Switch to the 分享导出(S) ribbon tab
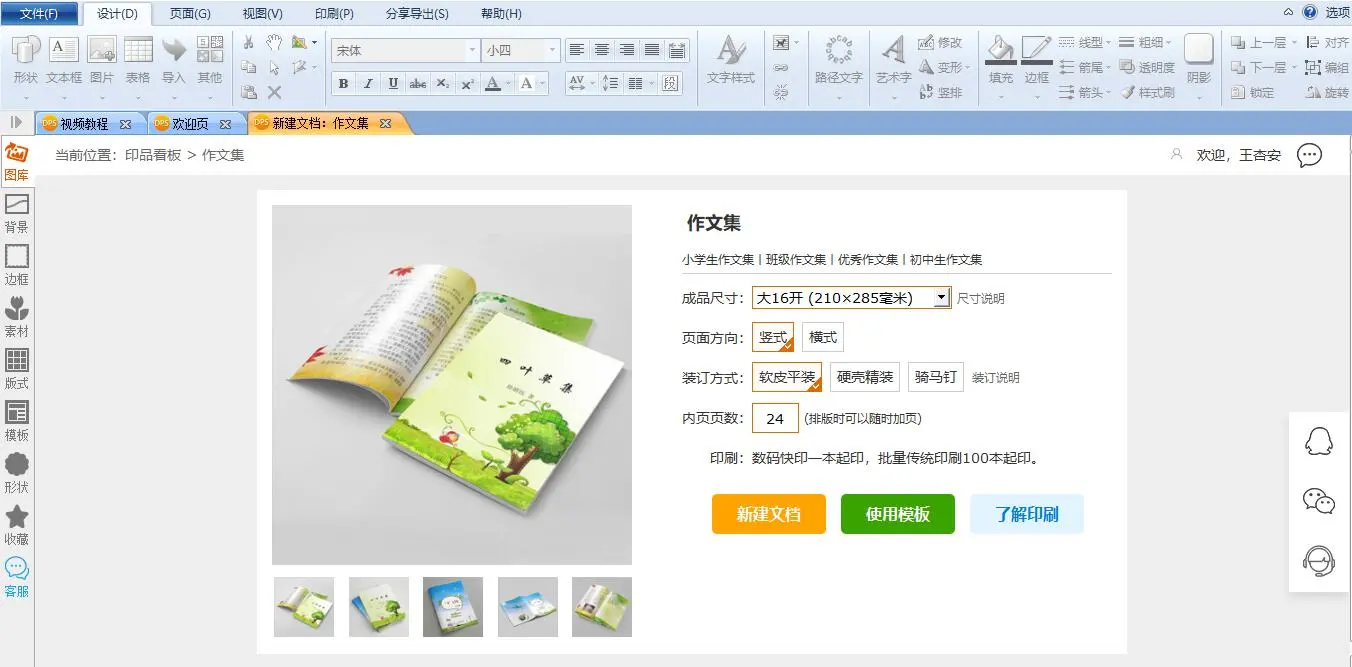The width and height of the screenshot is (1352, 667). 417,14
